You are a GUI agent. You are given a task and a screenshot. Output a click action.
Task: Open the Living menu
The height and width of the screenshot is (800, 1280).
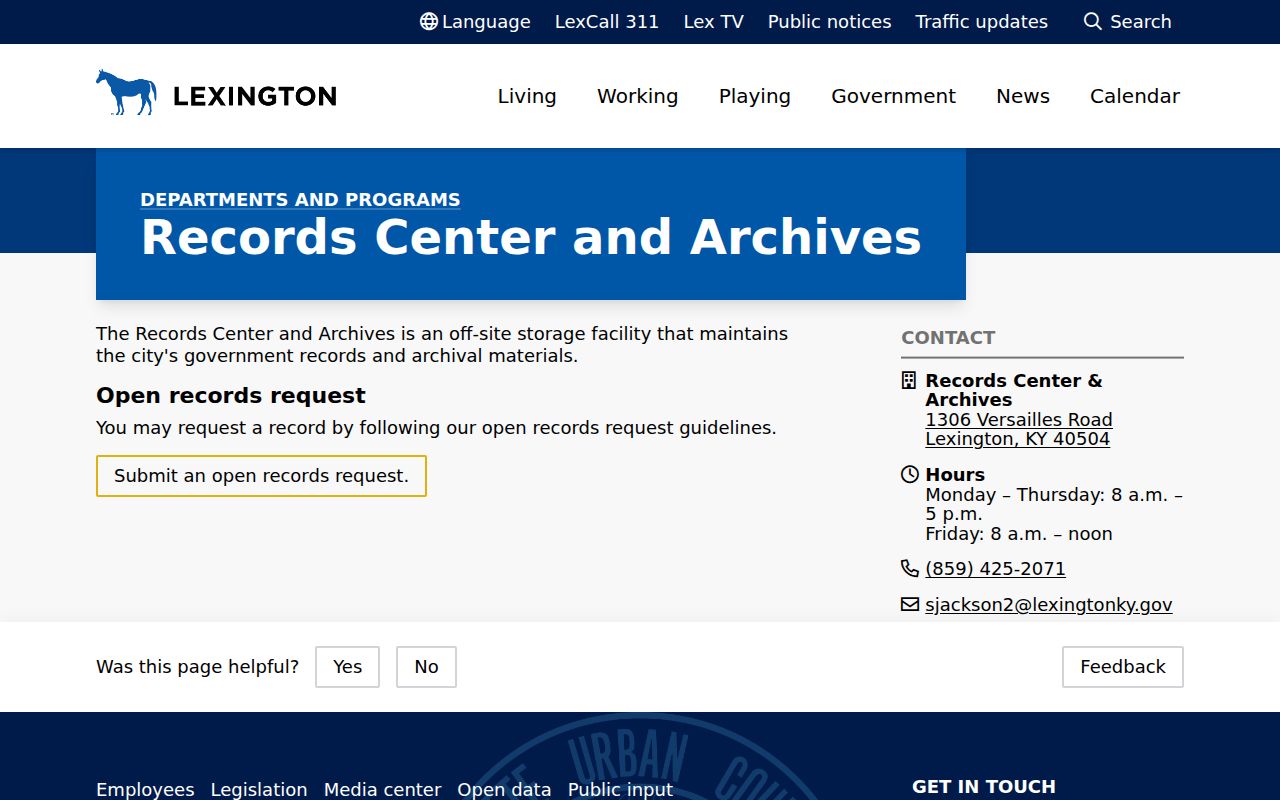coord(527,96)
